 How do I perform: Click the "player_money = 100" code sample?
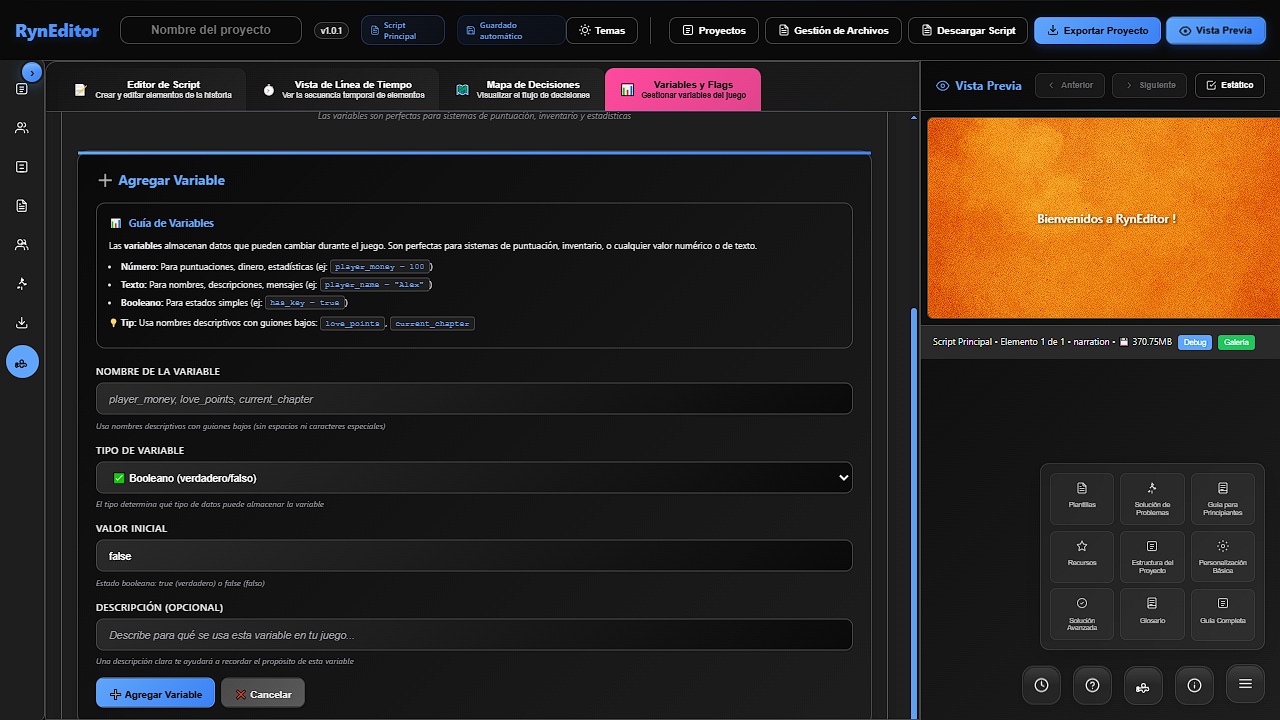pyautogui.click(x=380, y=267)
